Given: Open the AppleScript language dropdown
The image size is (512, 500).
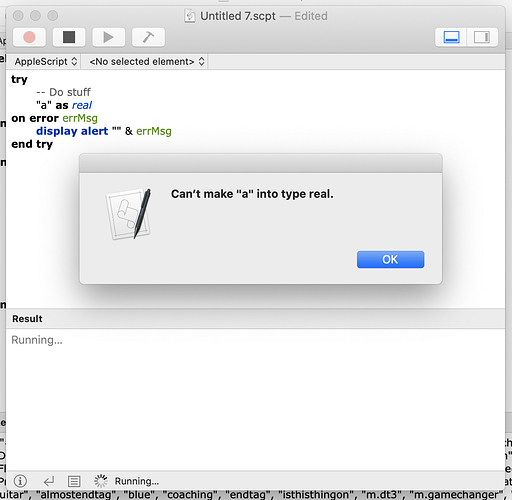Looking at the screenshot, I should (x=46, y=62).
